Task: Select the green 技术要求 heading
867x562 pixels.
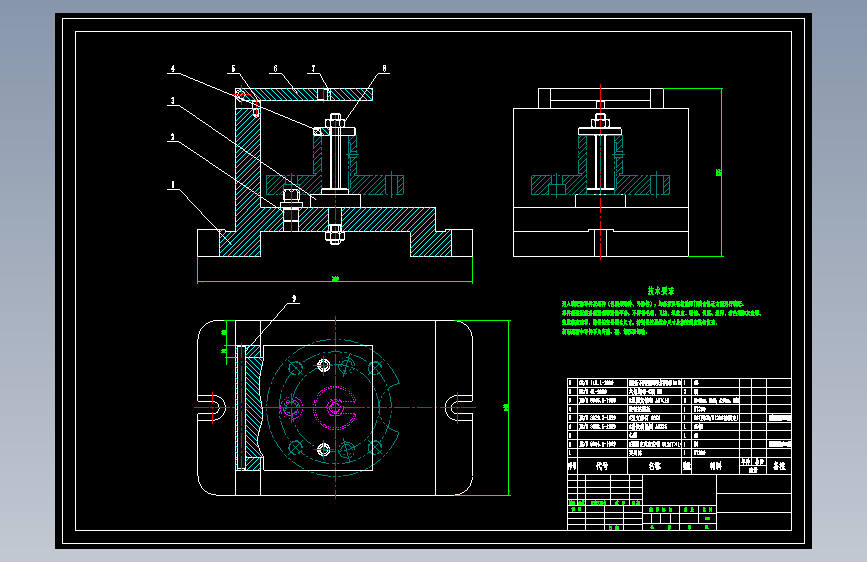Action: click(x=661, y=291)
